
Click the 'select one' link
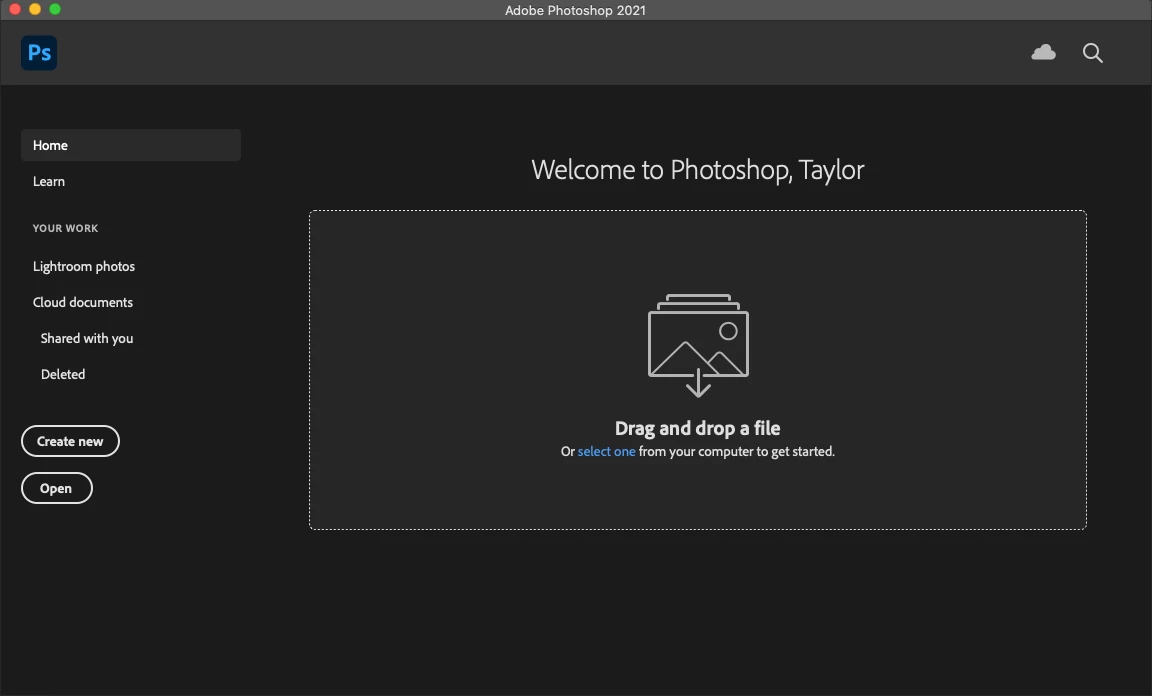(x=606, y=451)
